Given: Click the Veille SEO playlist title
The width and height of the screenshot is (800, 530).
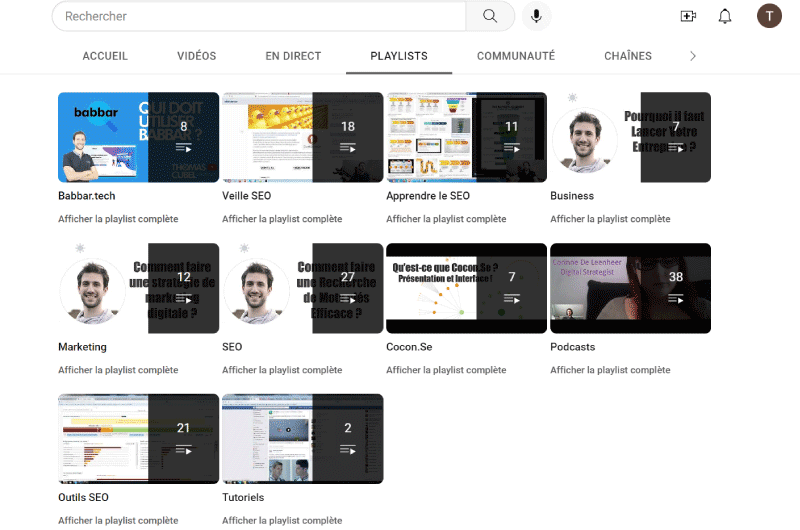Looking at the screenshot, I should click(246, 196).
